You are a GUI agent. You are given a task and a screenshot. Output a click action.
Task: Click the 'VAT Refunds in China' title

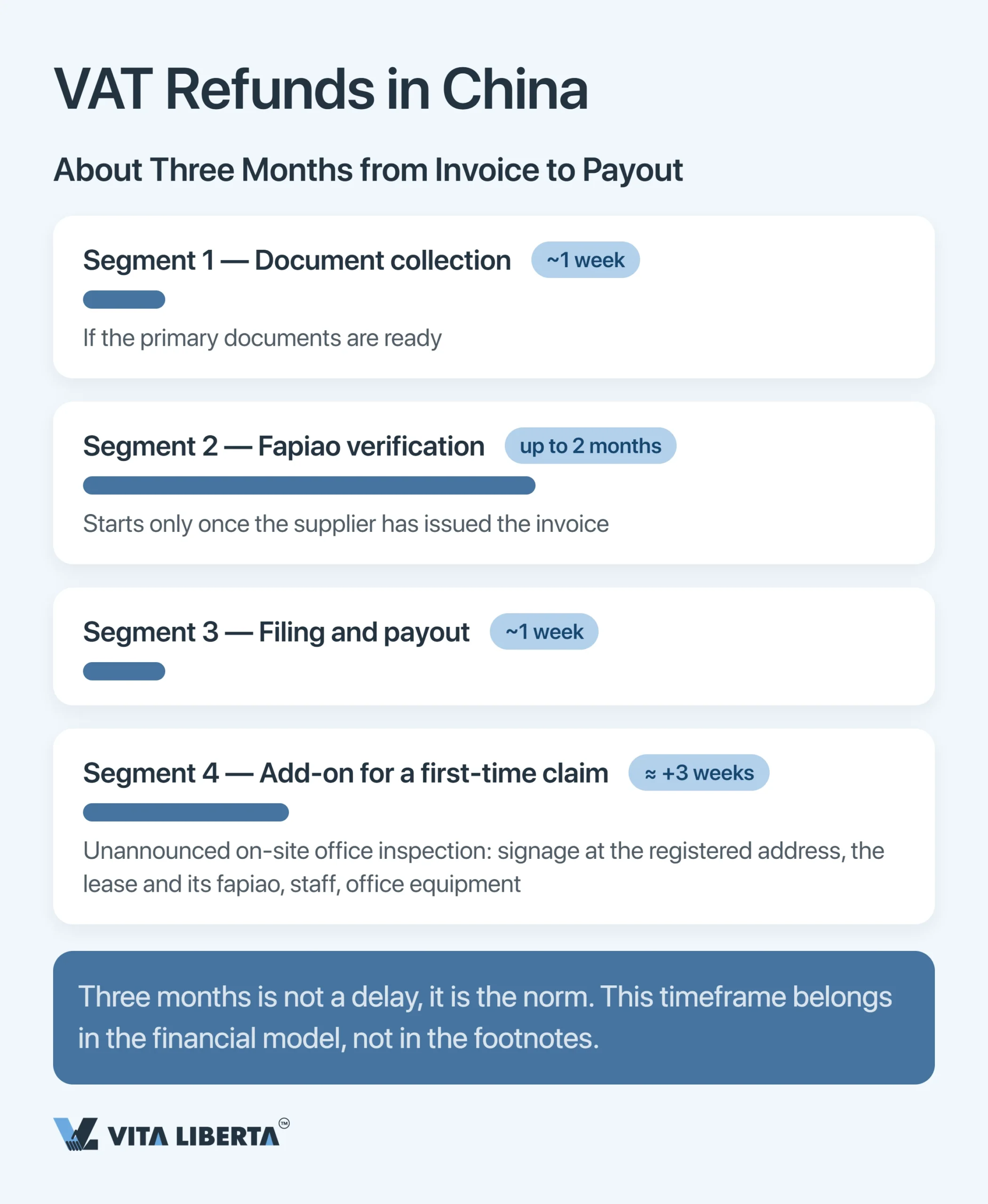coord(321,89)
